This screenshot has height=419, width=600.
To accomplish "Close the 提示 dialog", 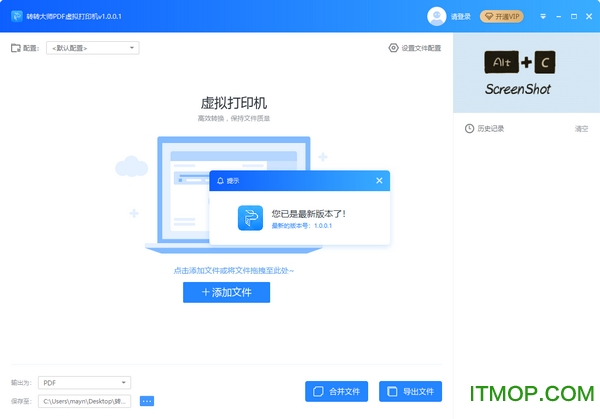I will tap(379, 181).
